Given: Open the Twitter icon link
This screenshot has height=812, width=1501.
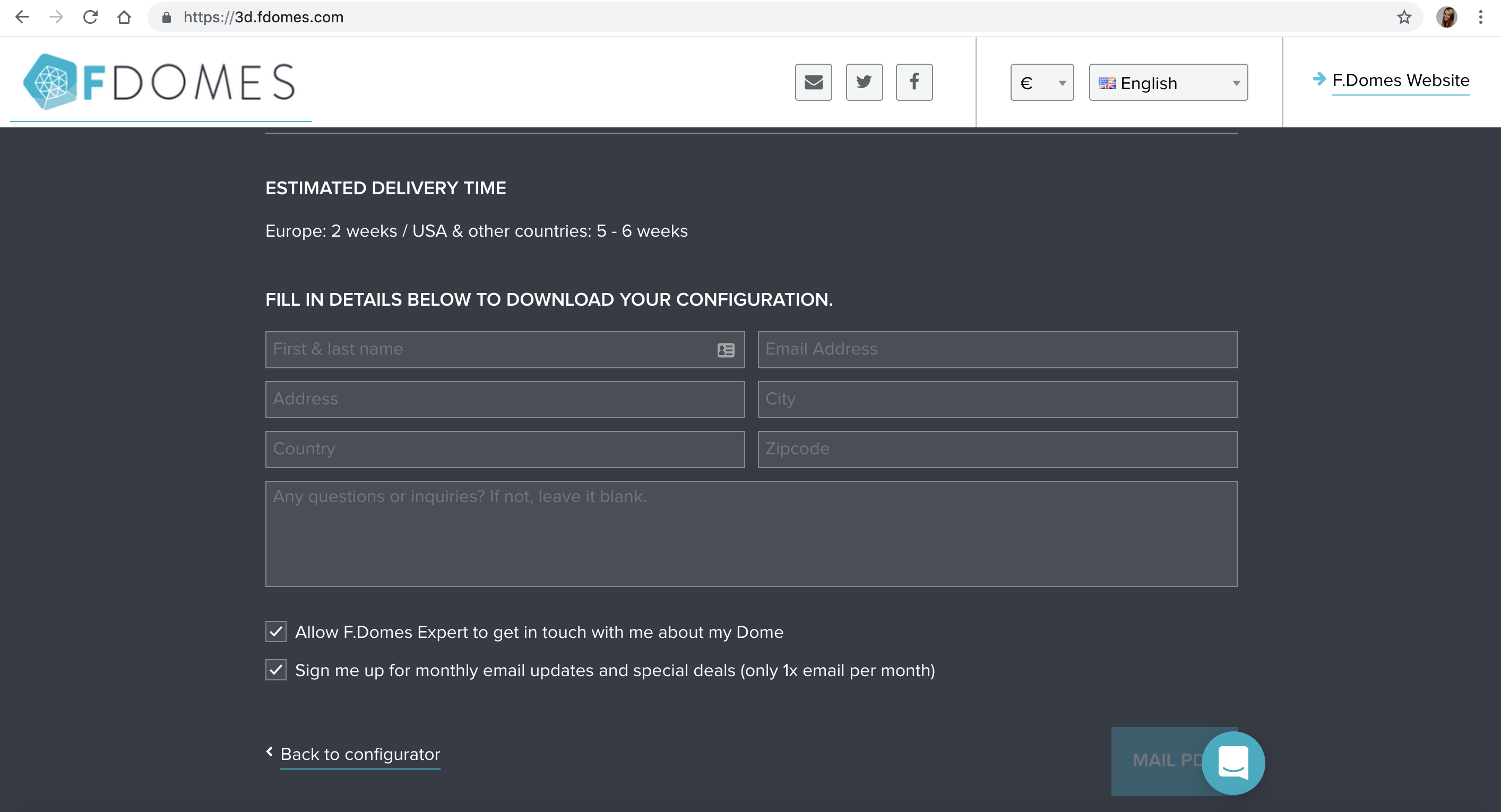Looking at the screenshot, I should [x=864, y=82].
